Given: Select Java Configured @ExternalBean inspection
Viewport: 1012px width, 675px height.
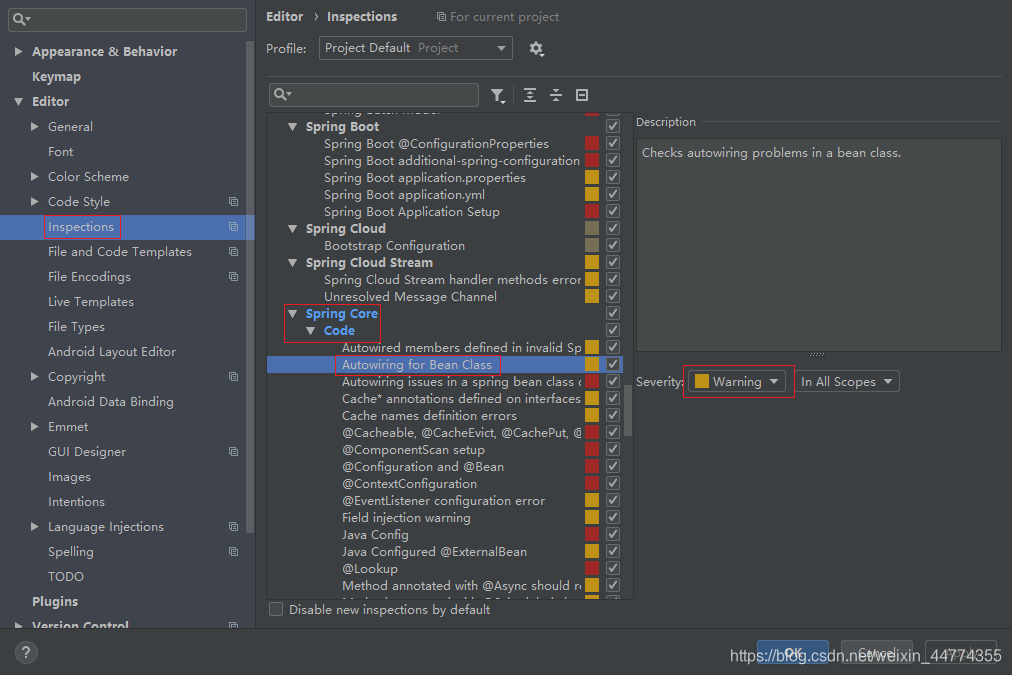Looking at the screenshot, I should pos(434,552).
